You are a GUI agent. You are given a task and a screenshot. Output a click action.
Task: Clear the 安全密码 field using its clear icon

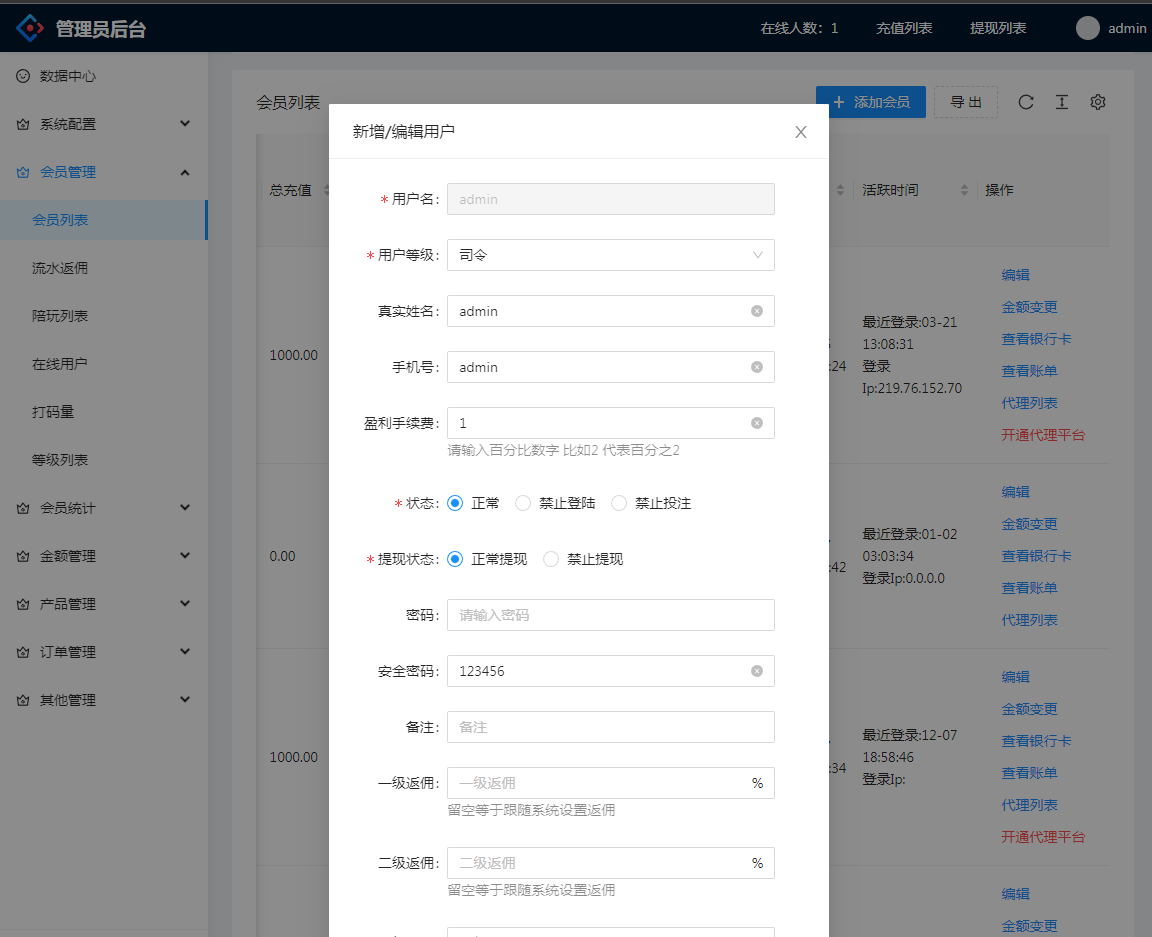pyautogui.click(x=757, y=671)
